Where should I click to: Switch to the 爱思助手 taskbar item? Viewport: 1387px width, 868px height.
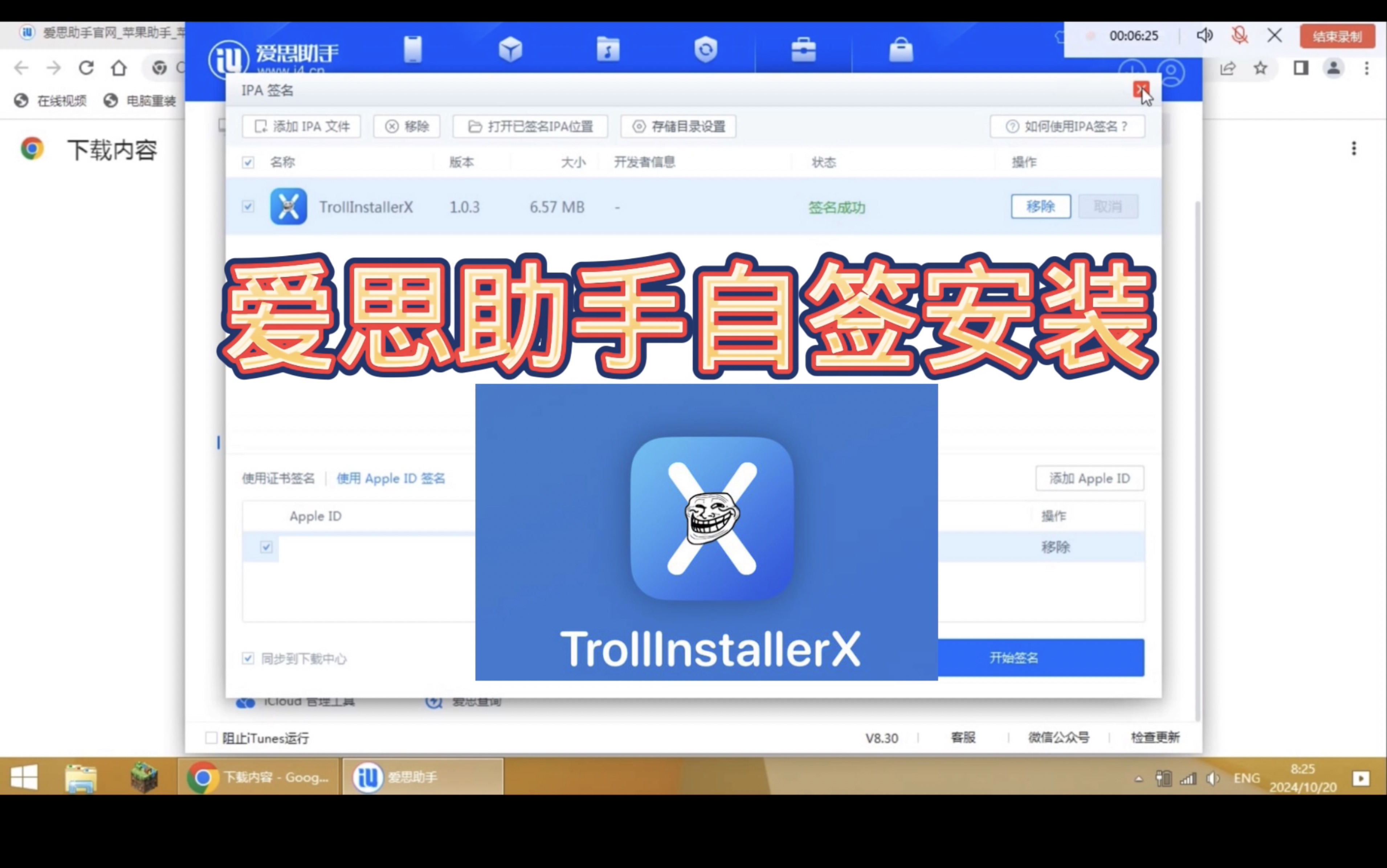(423, 777)
